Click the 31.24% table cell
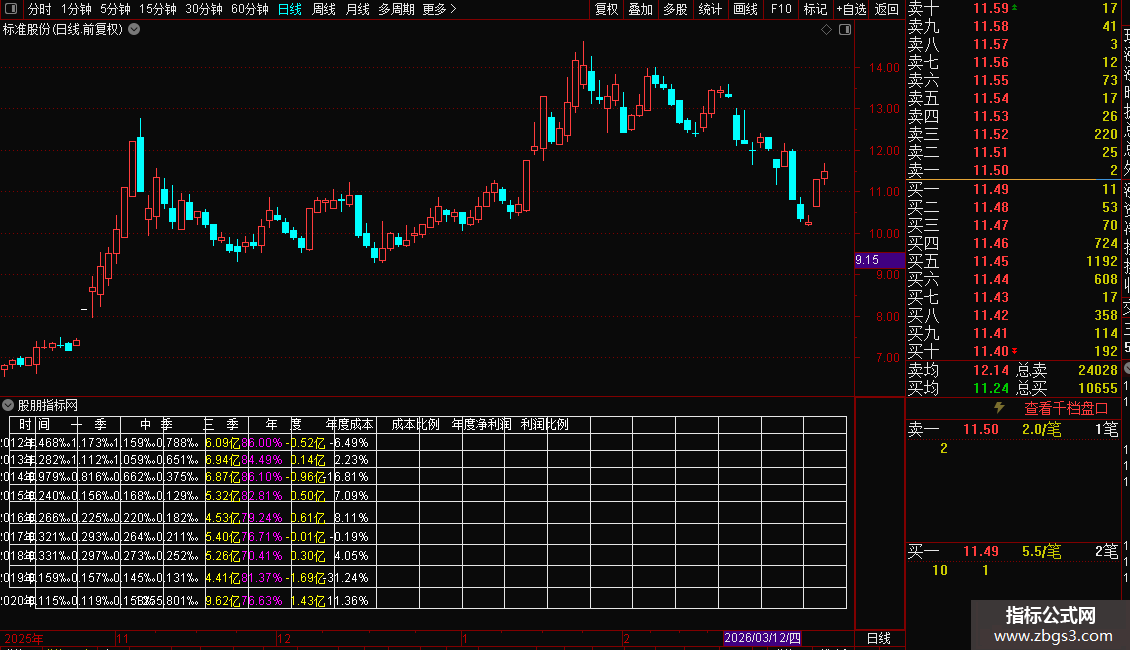 (x=348, y=578)
